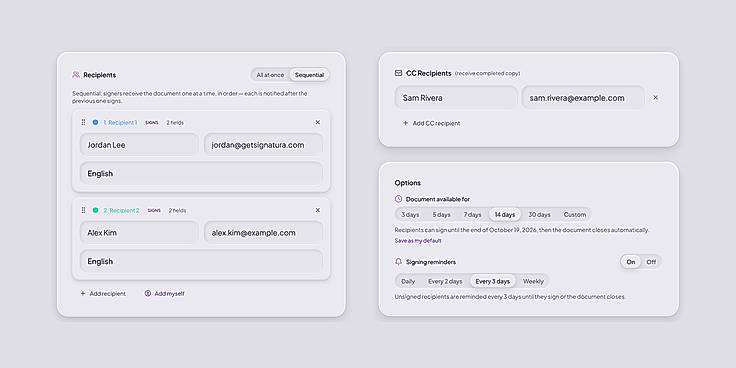Image resolution: width=736 pixels, height=368 pixels.
Task: Click the plus icon of Add CC recipient
Action: (405, 123)
